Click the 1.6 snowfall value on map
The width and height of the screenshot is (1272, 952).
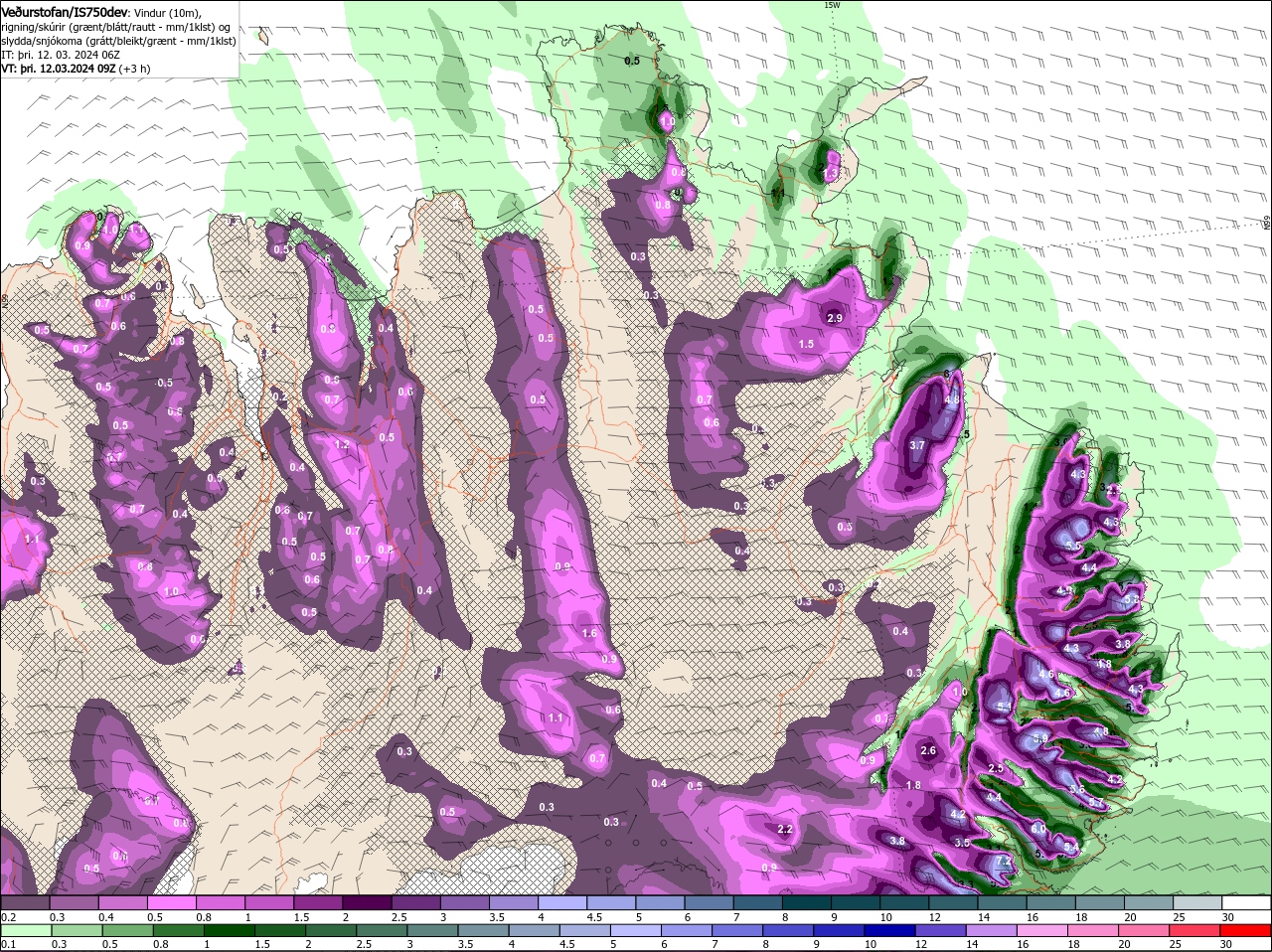pos(589,633)
